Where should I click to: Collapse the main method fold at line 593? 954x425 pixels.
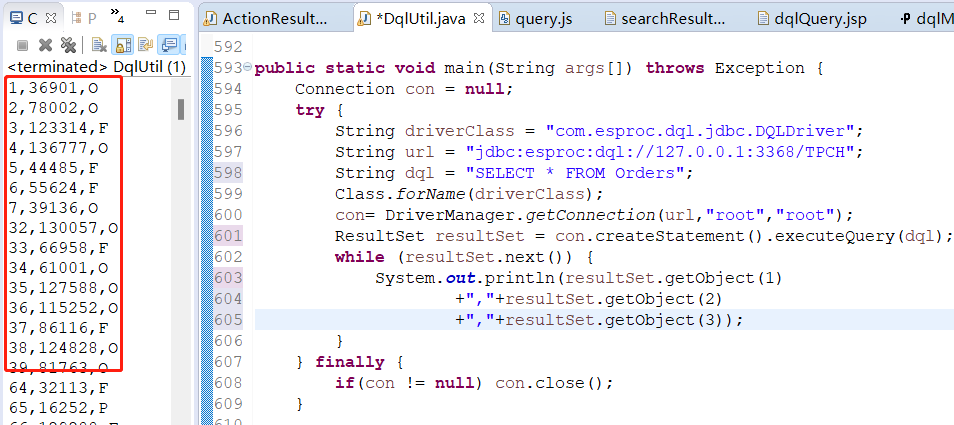tap(246, 66)
